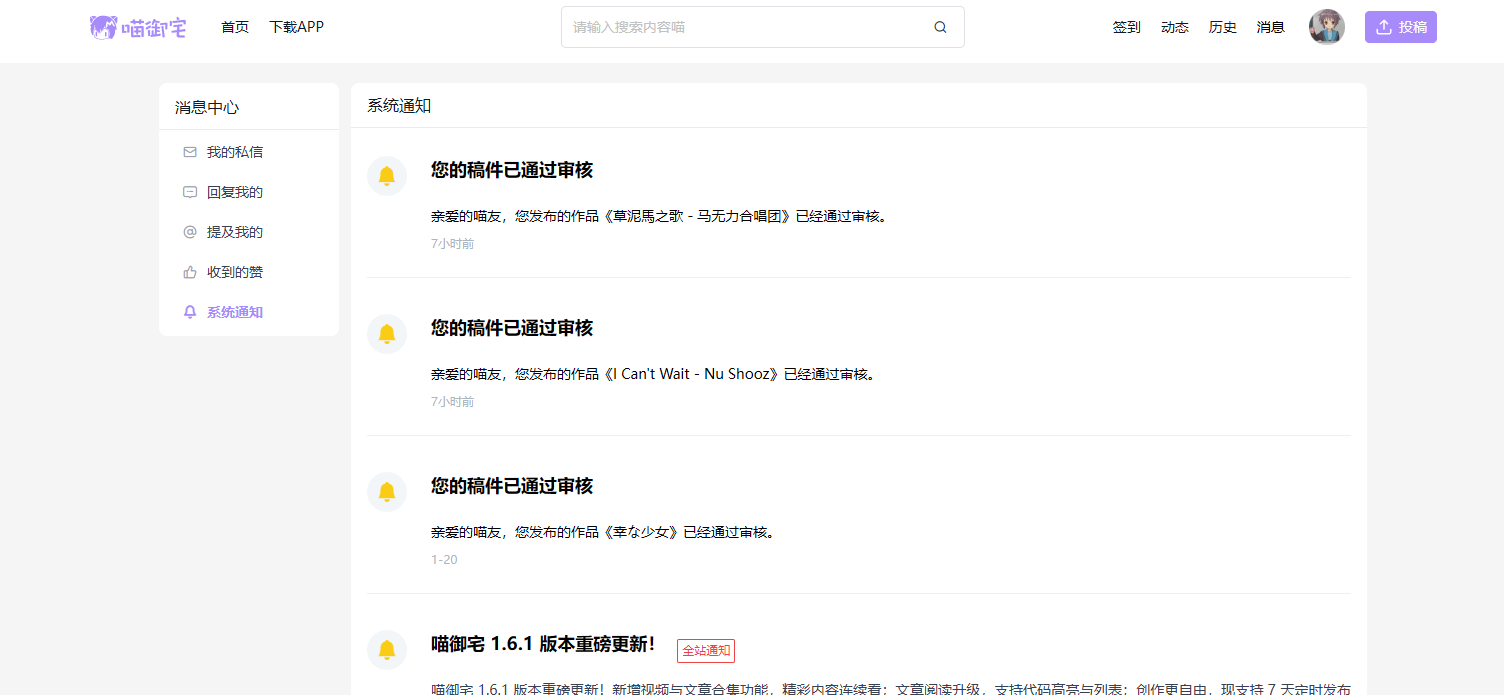
Task: Click bell icon of 草泥馬之歌 notification
Action: pos(387,176)
